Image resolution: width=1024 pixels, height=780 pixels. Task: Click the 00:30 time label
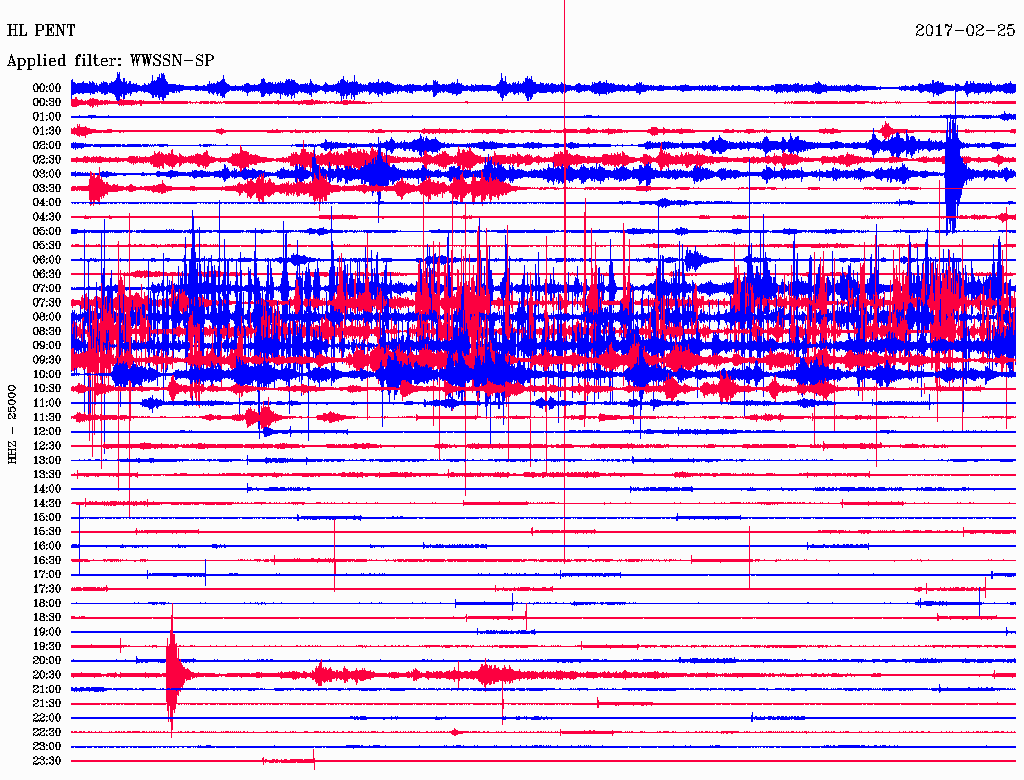tap(47, 102)
